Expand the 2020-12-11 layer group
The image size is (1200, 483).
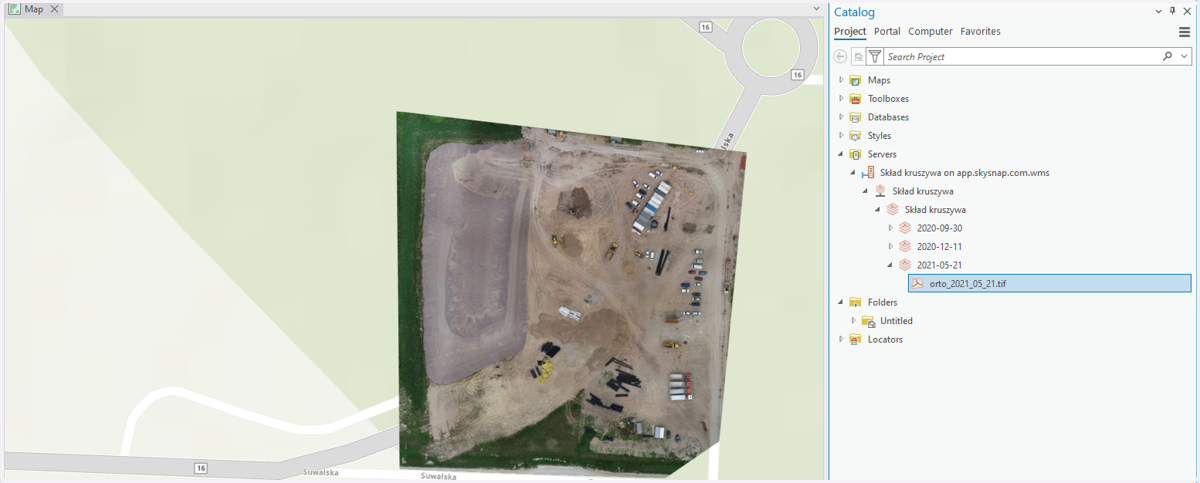pos(890,246)
